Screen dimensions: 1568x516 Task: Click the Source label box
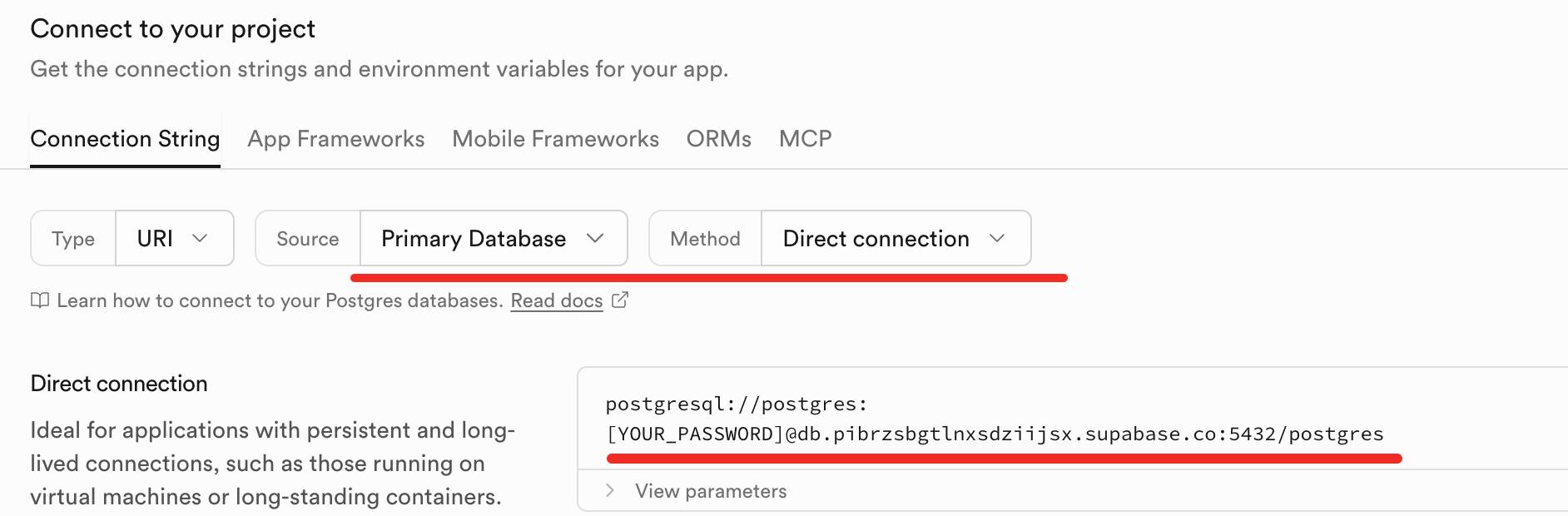308,239
